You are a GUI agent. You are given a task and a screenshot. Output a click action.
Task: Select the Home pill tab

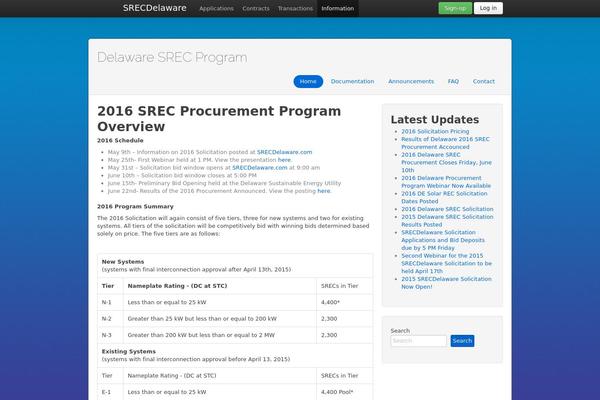click(308, 82)
